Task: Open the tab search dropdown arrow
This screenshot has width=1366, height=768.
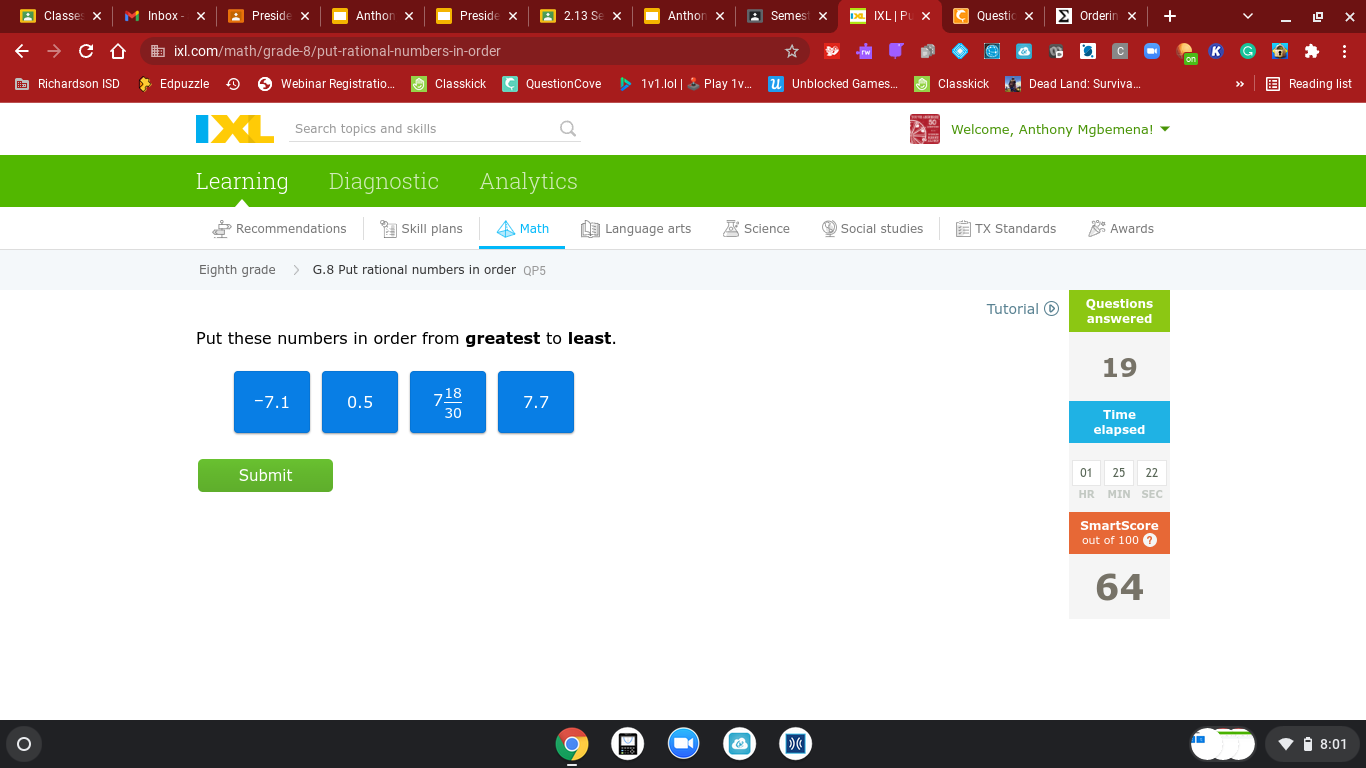Action: coord(1248,16)
